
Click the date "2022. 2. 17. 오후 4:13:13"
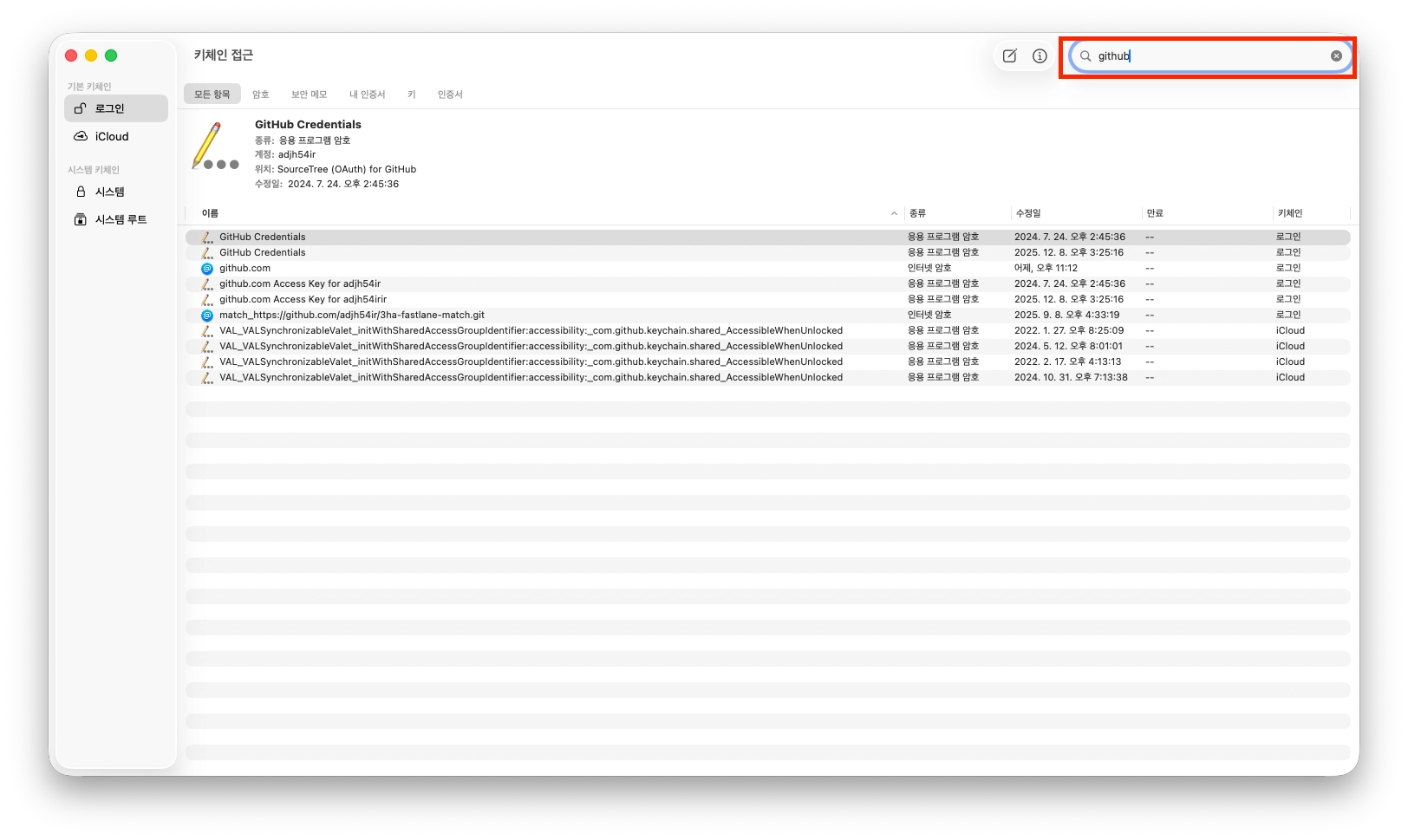(1067, 361)
